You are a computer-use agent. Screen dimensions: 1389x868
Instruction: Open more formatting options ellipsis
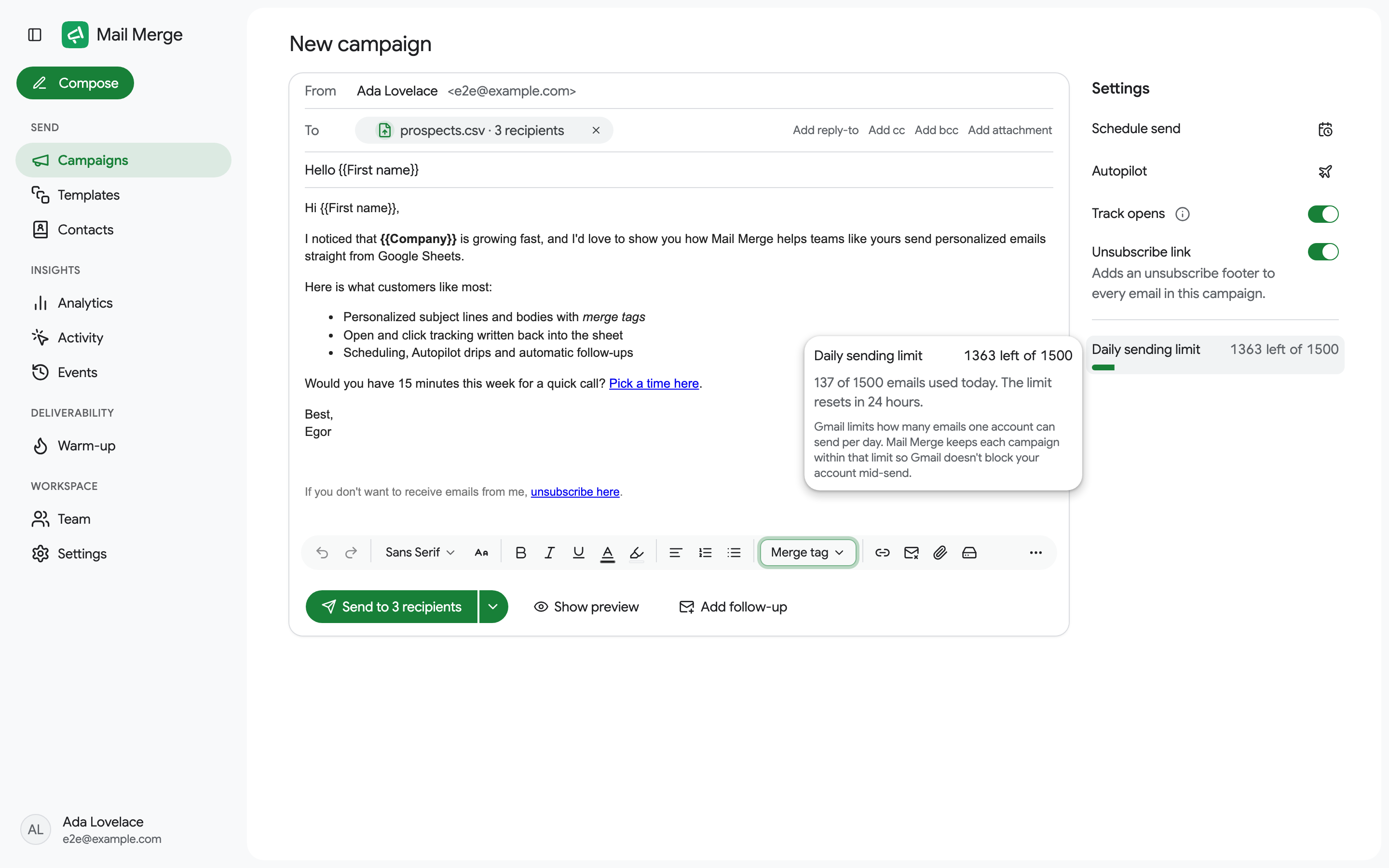pyautogui.click(x=1035, y=552)
